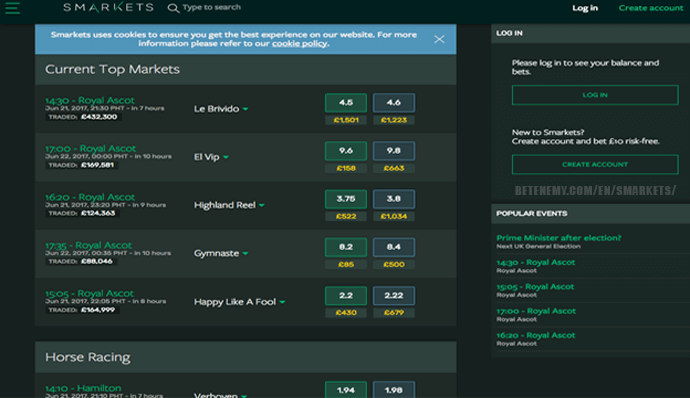This screenshot has width=690, height=398.
Task: Click traded amount £432,300
Action: tap(99, 117)
